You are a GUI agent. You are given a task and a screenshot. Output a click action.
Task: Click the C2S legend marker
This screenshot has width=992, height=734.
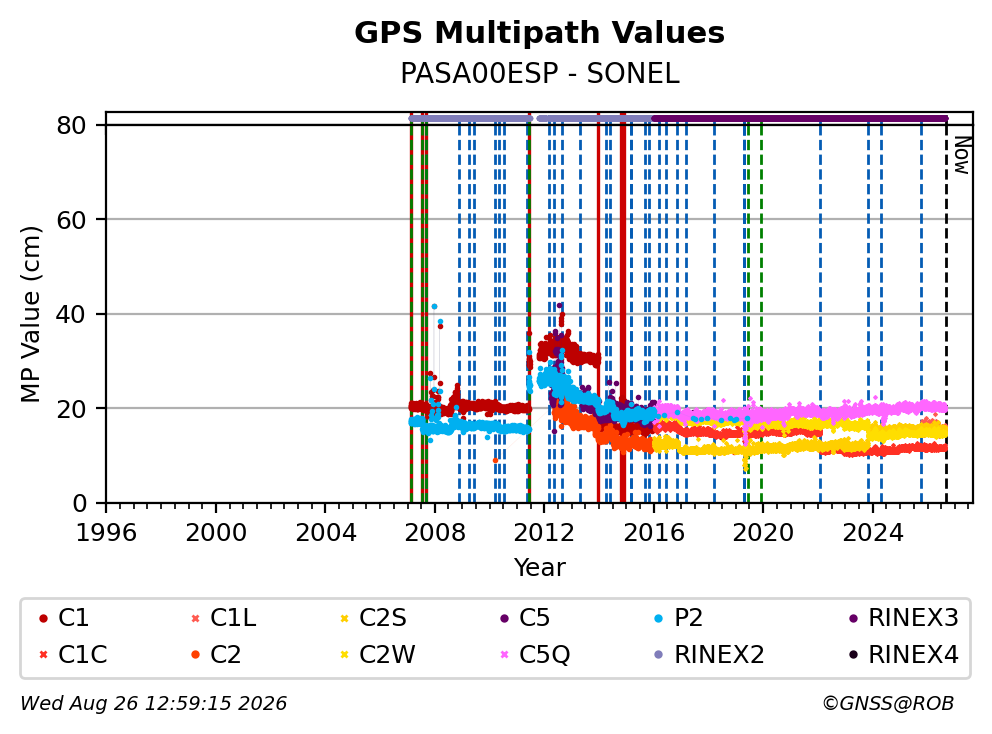point(344,618)
